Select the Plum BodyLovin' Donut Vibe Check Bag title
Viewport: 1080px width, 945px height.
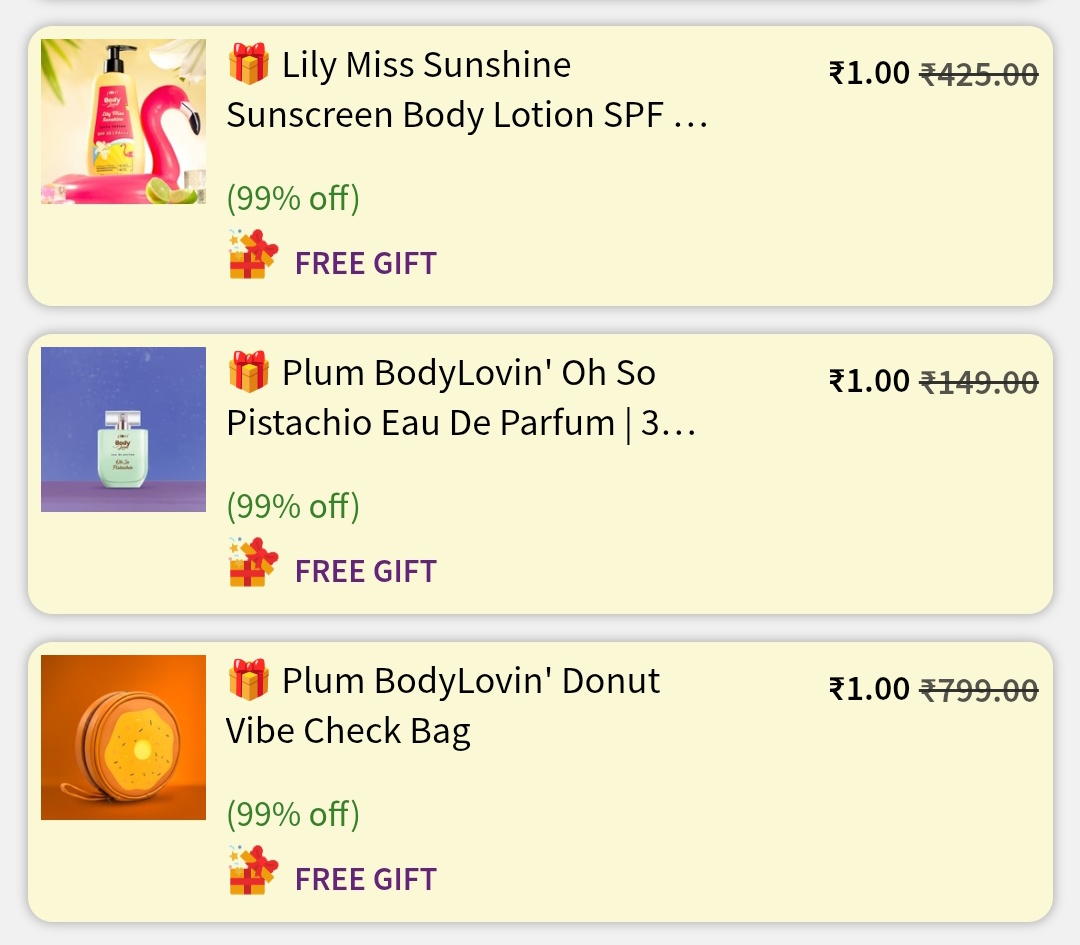pos(443,706)
